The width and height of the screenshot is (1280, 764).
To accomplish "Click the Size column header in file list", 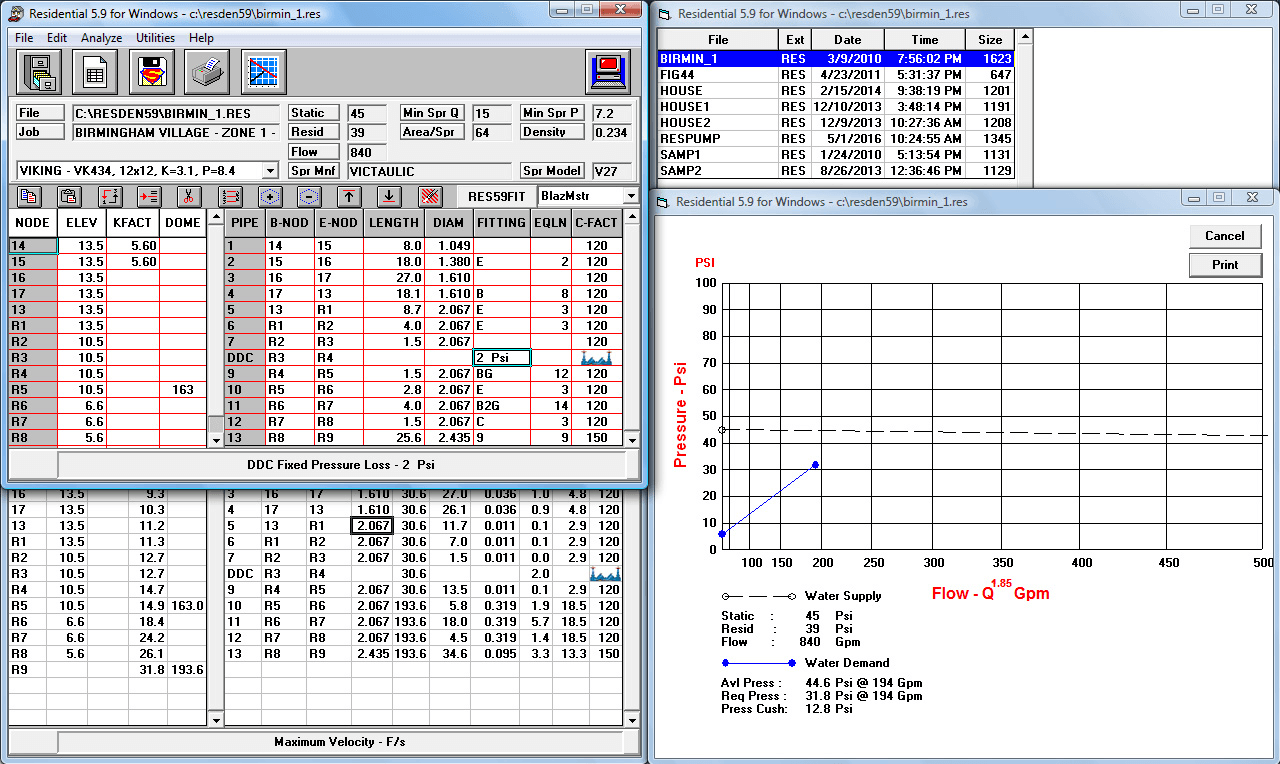I will pos(990,40).
